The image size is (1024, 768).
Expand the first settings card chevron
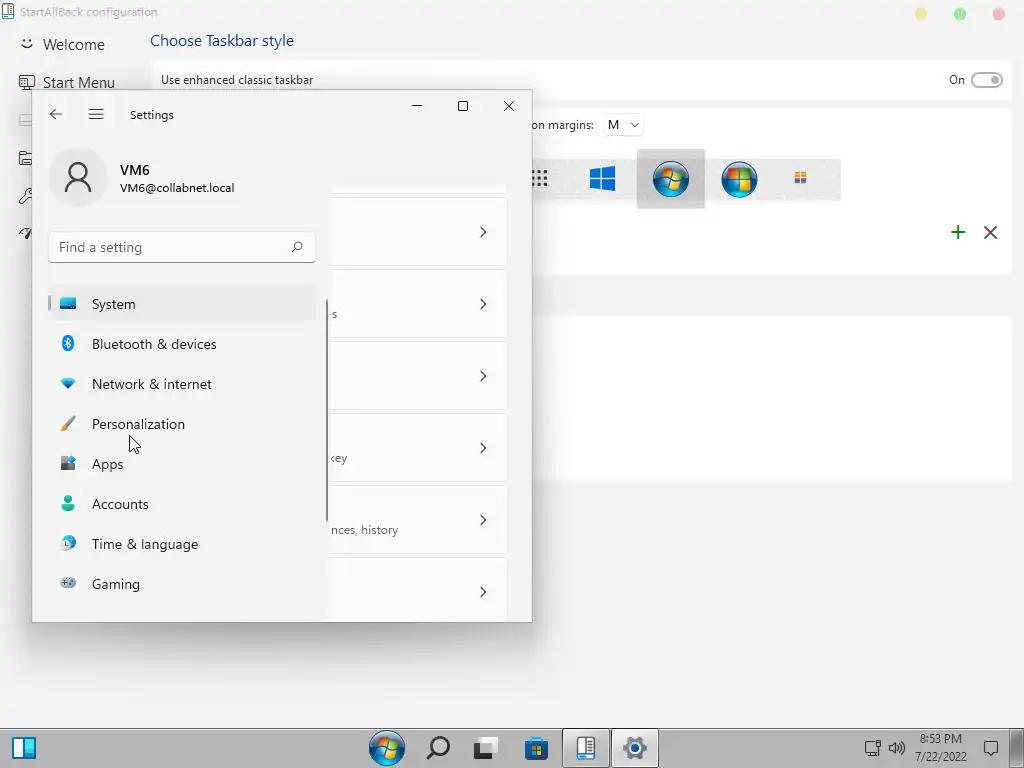[483, 232]
